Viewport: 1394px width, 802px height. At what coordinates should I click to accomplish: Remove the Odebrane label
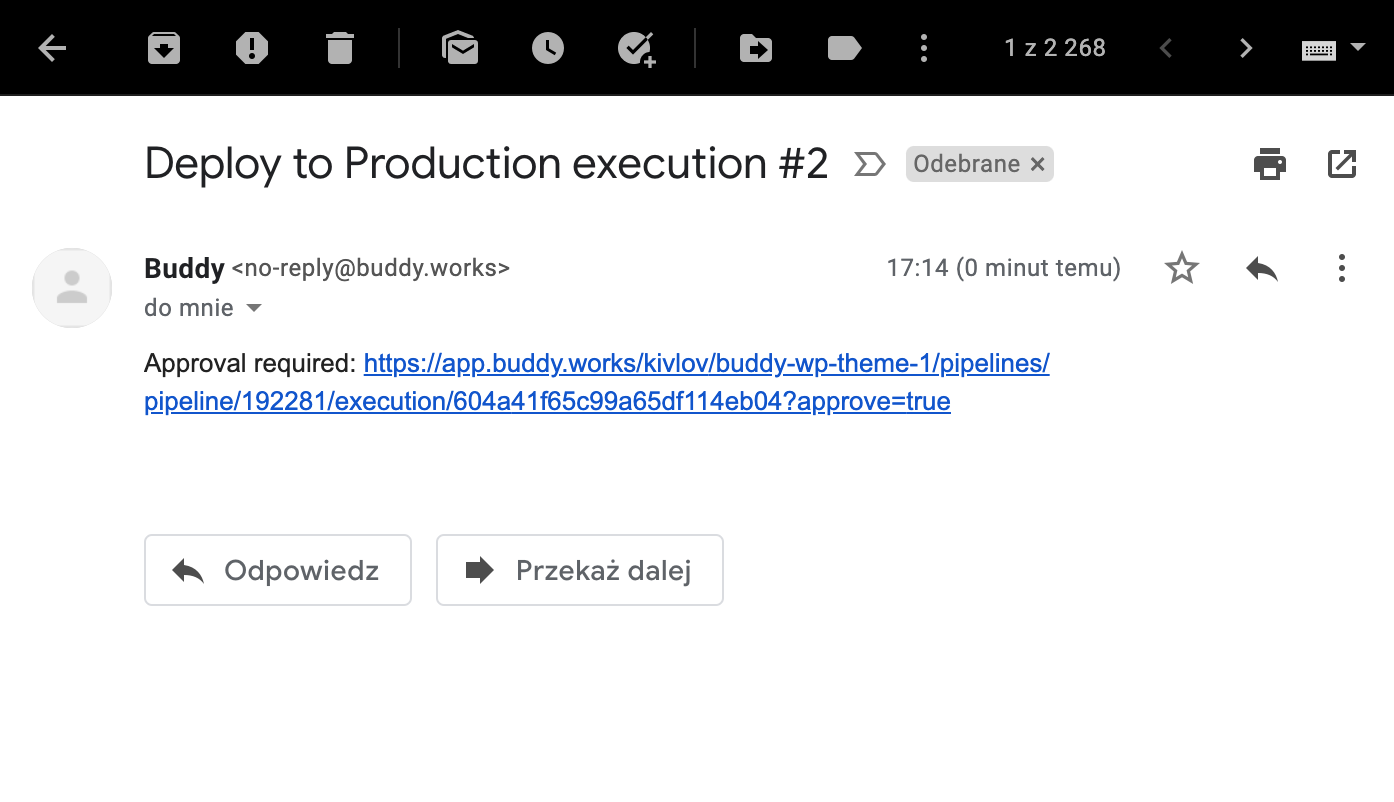click(1038, 164)
